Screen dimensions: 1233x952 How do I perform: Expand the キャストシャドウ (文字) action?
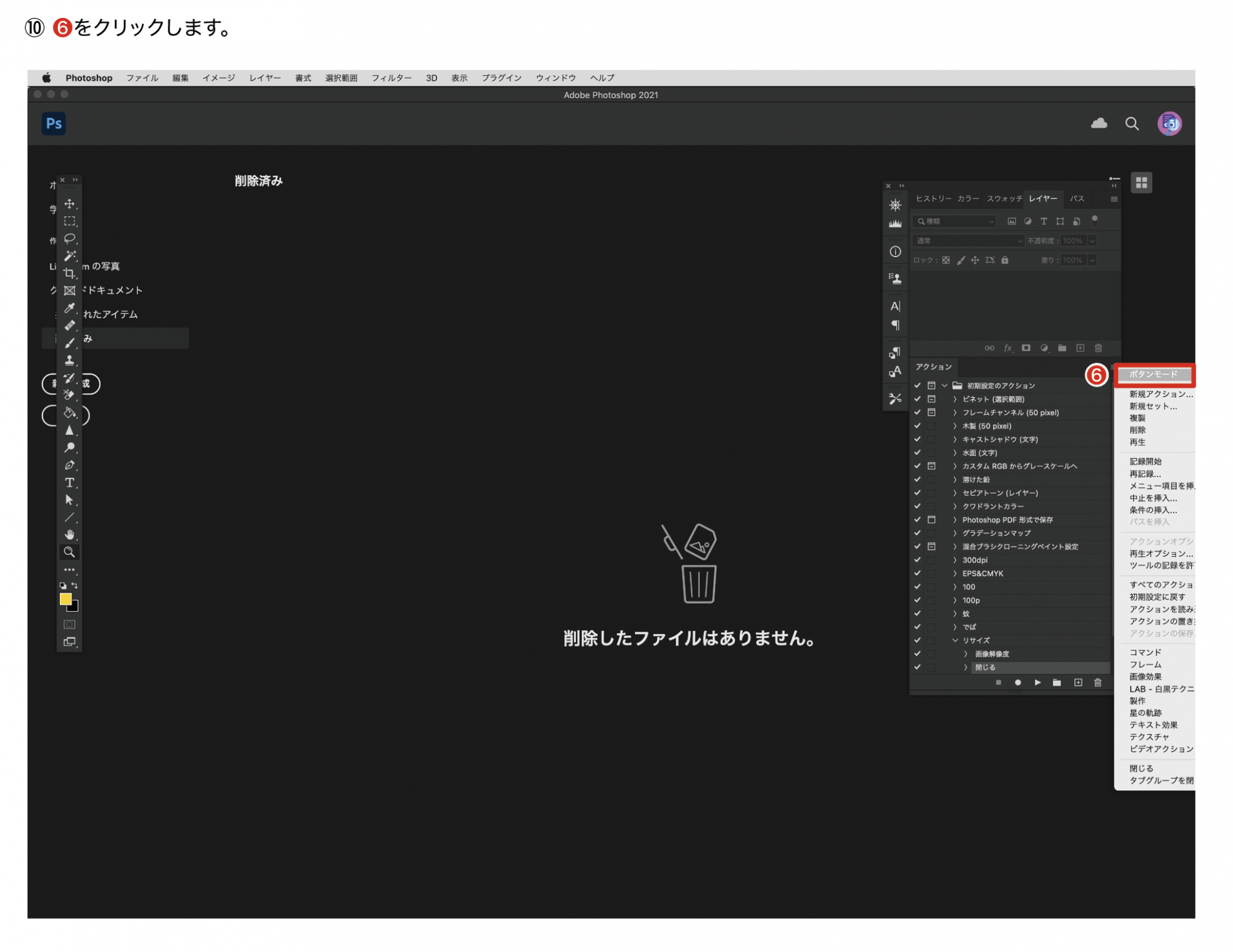click(955, 439)
